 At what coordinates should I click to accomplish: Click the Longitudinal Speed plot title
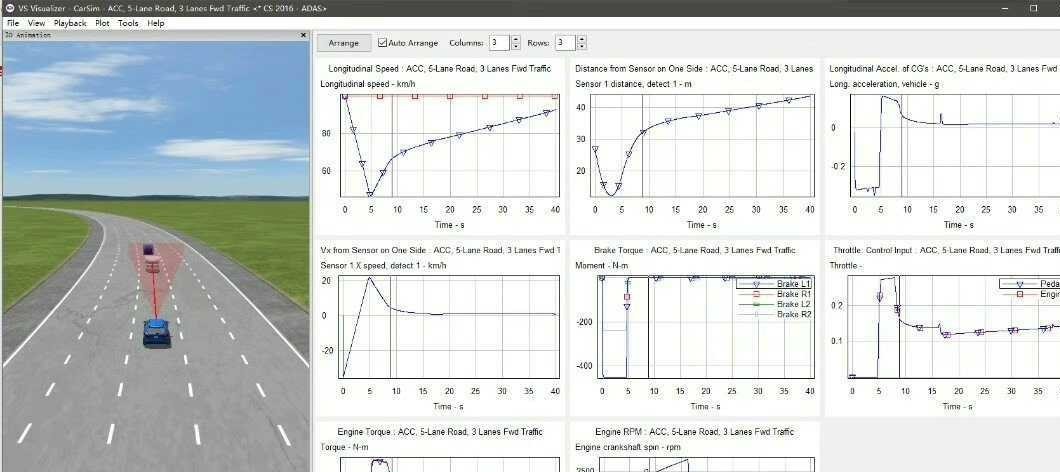pyautogui.click(x=439, y=69)
